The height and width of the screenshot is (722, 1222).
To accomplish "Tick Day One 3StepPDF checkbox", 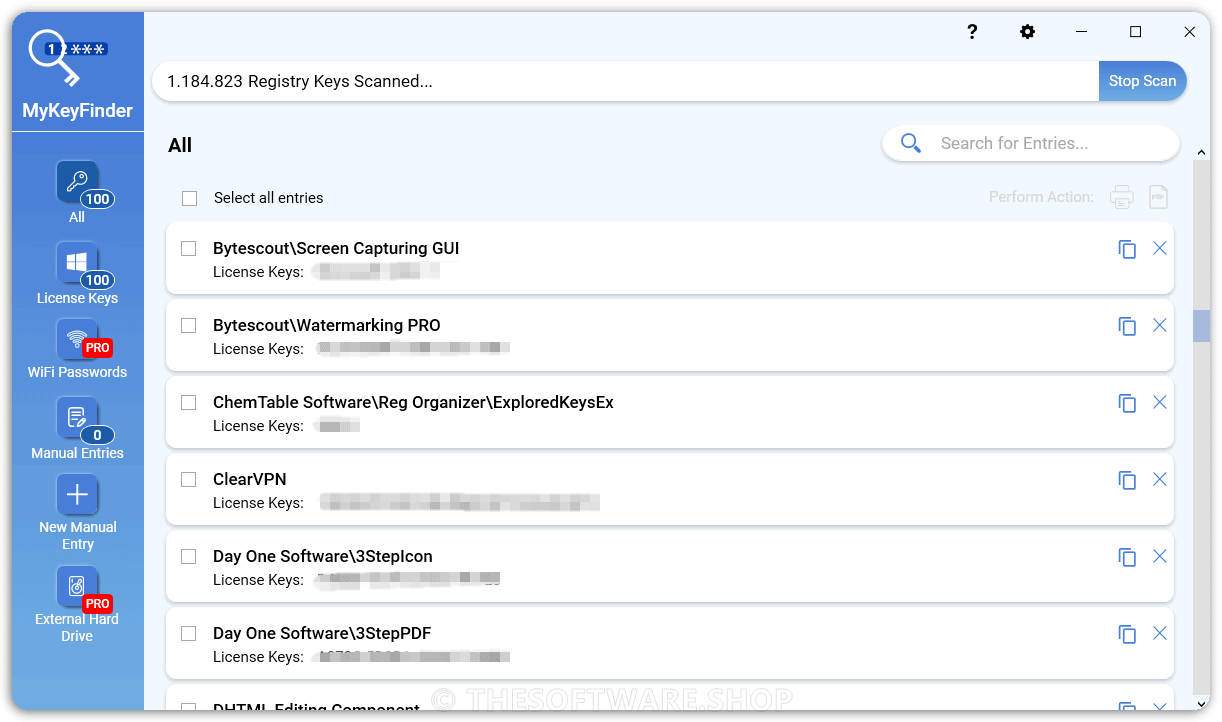I will pos(188,633).
